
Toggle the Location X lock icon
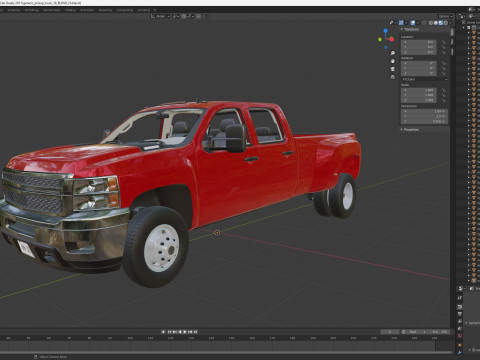tap(444, 42)
